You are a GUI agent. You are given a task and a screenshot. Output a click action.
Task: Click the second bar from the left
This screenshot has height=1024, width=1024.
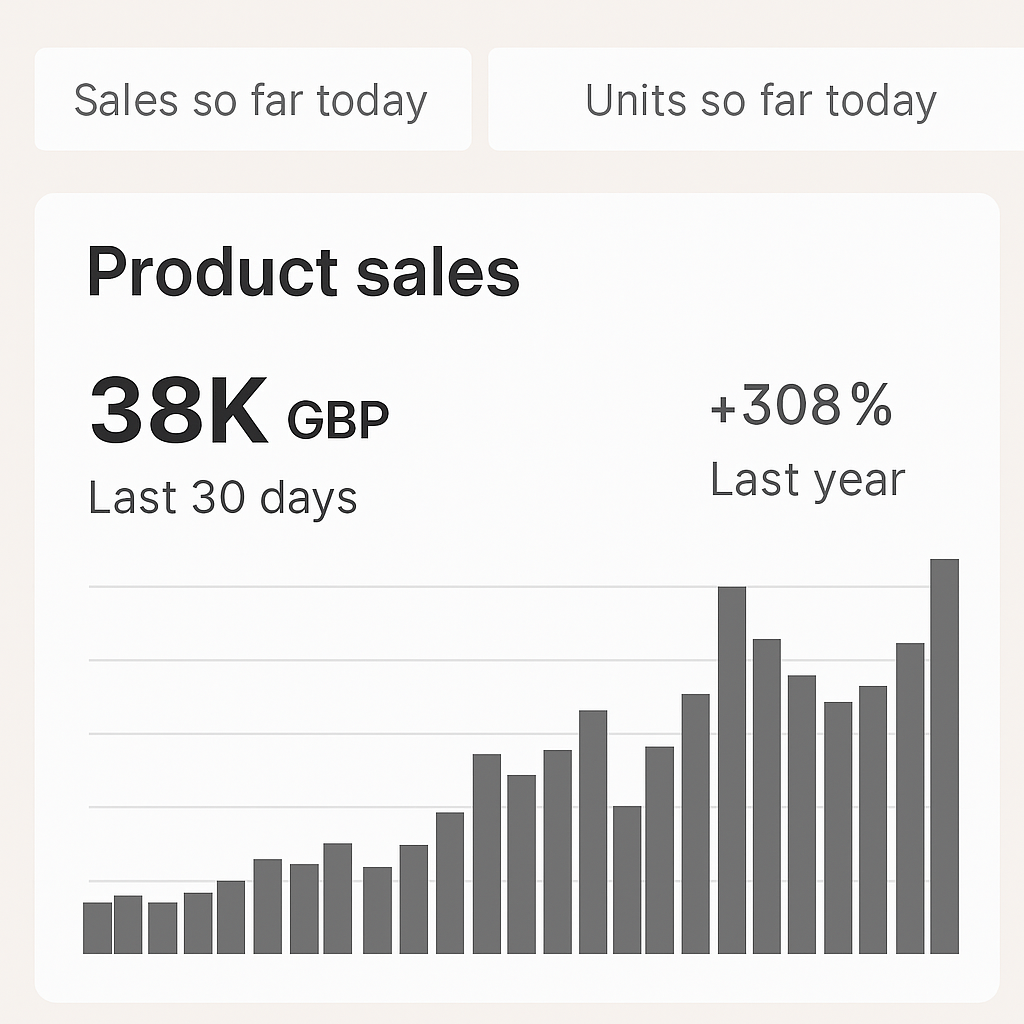[x=128, y=925]
